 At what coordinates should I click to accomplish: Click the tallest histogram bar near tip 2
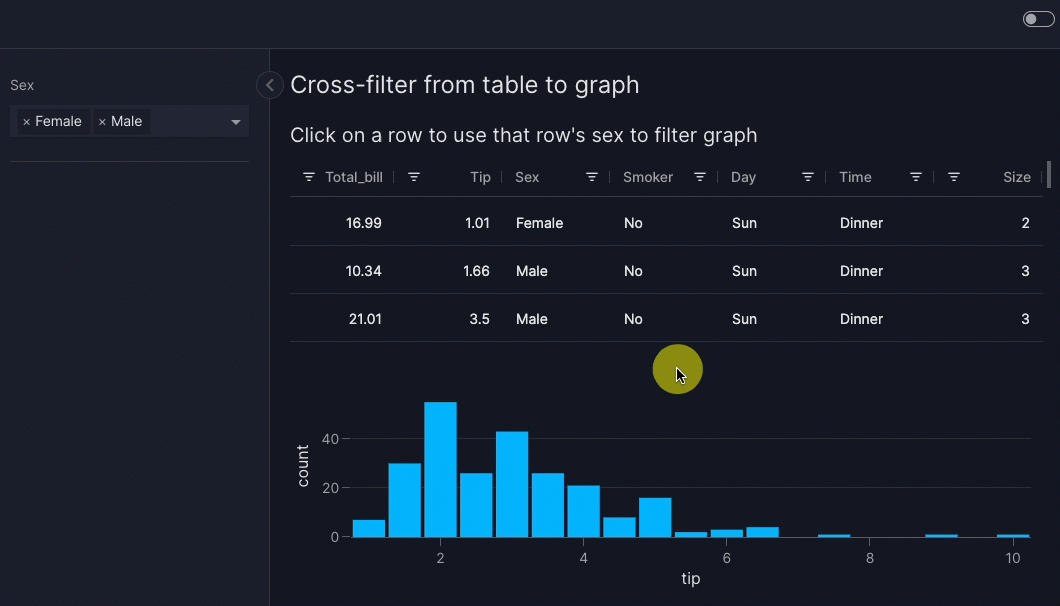pos(440,468)
